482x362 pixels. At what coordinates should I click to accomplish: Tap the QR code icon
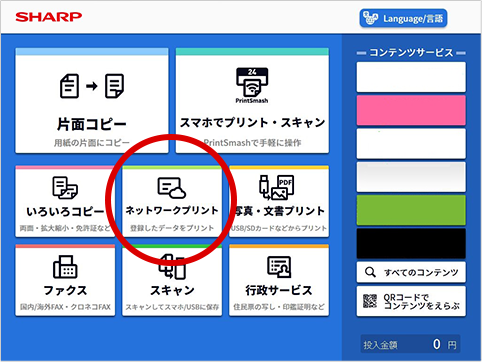tap(370, 301)
